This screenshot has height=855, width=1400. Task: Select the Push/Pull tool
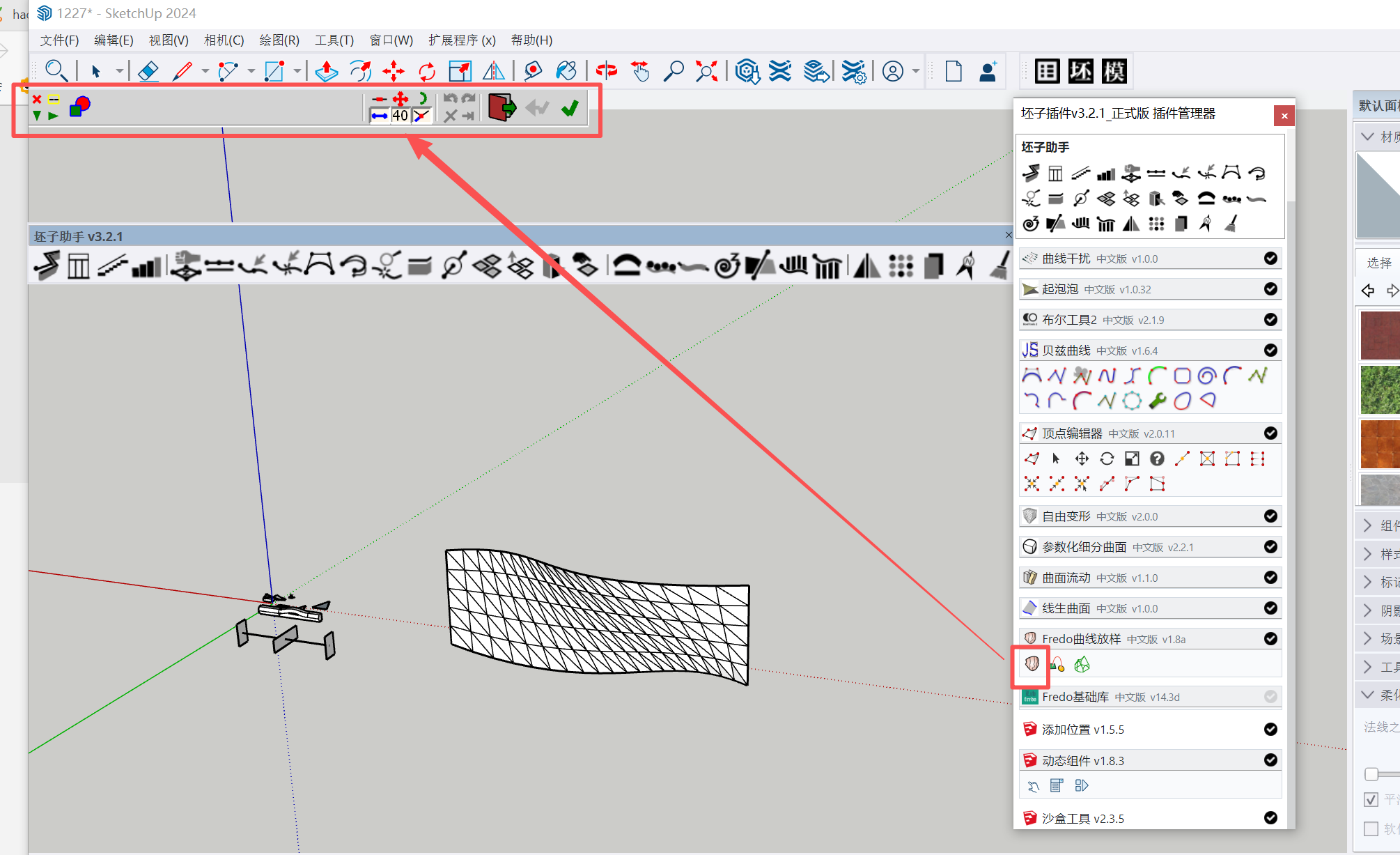click(x=326, y=71)
